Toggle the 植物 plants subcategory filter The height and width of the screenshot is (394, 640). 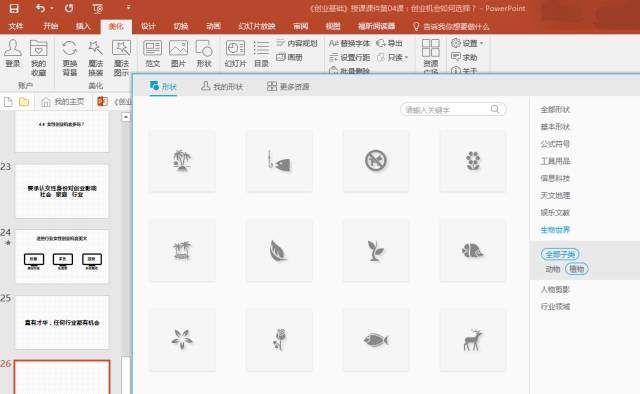pyautogui.click(x=577, y=269)
